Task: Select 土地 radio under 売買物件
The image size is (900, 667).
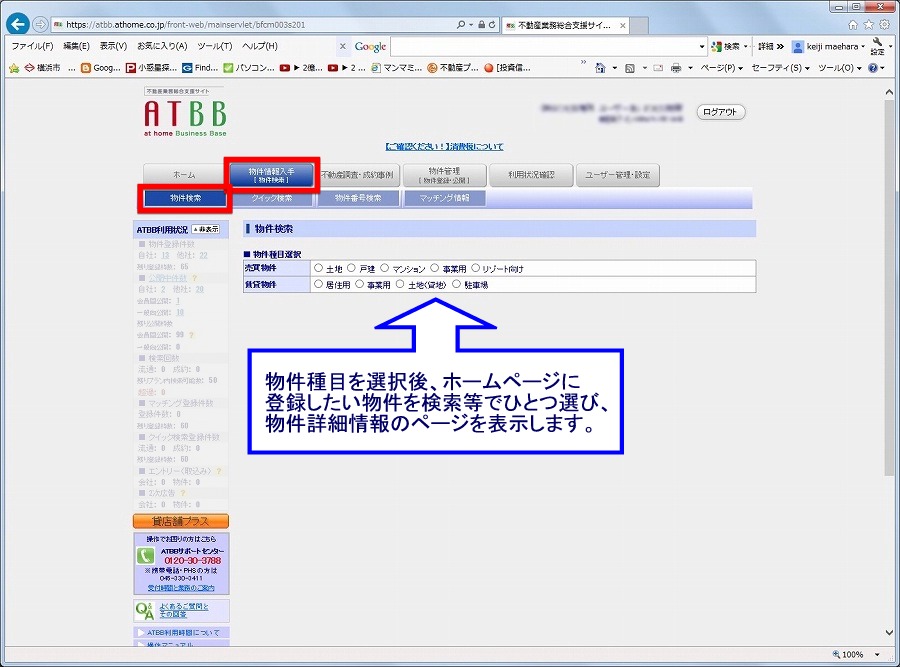Action: click(319, 268)
